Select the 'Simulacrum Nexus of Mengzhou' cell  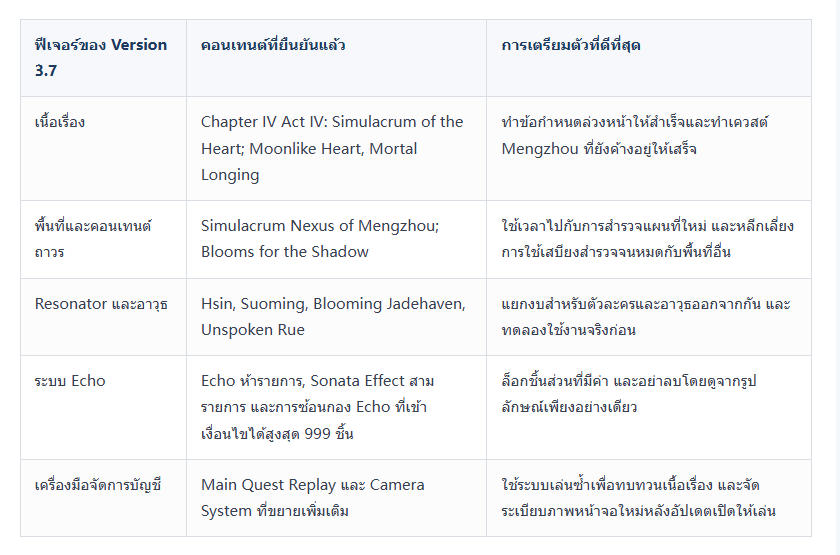click(x=336, y=239)
